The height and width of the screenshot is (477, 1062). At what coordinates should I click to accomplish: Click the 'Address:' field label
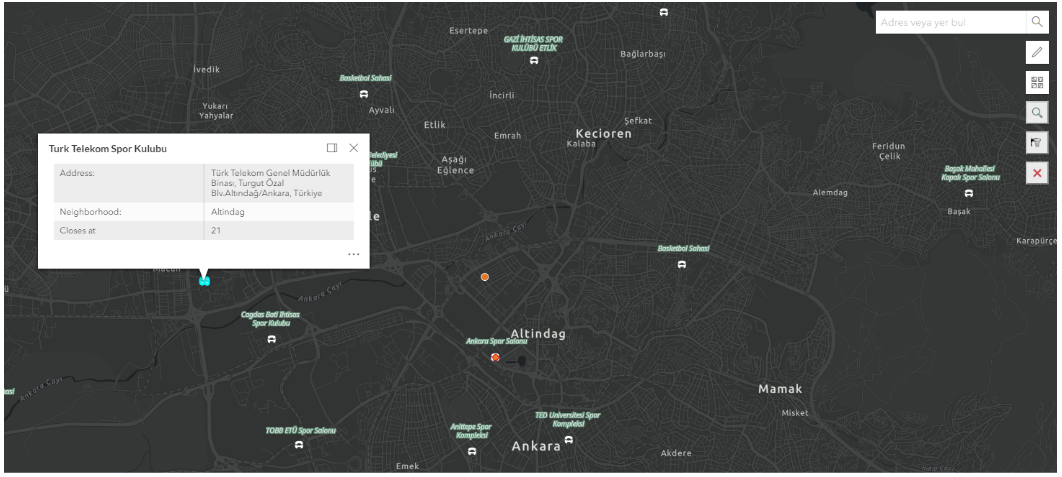(x=77, y=173)
